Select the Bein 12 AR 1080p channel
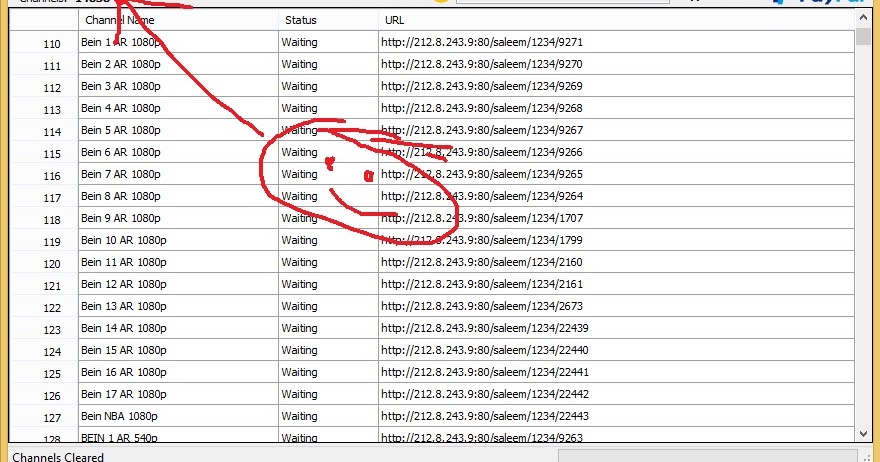The image size is (880, 462). pyautogui.click(x=123, y=284)
